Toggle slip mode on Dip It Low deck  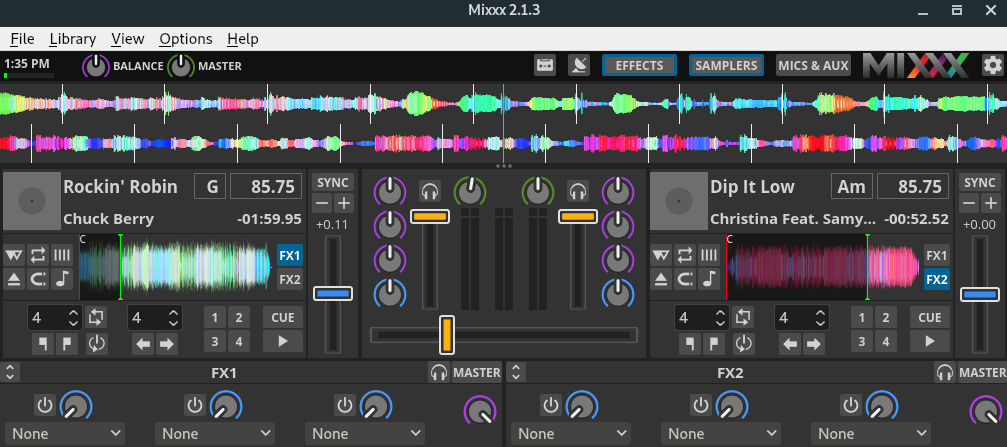pyautogui.click(x=686, y=279)
